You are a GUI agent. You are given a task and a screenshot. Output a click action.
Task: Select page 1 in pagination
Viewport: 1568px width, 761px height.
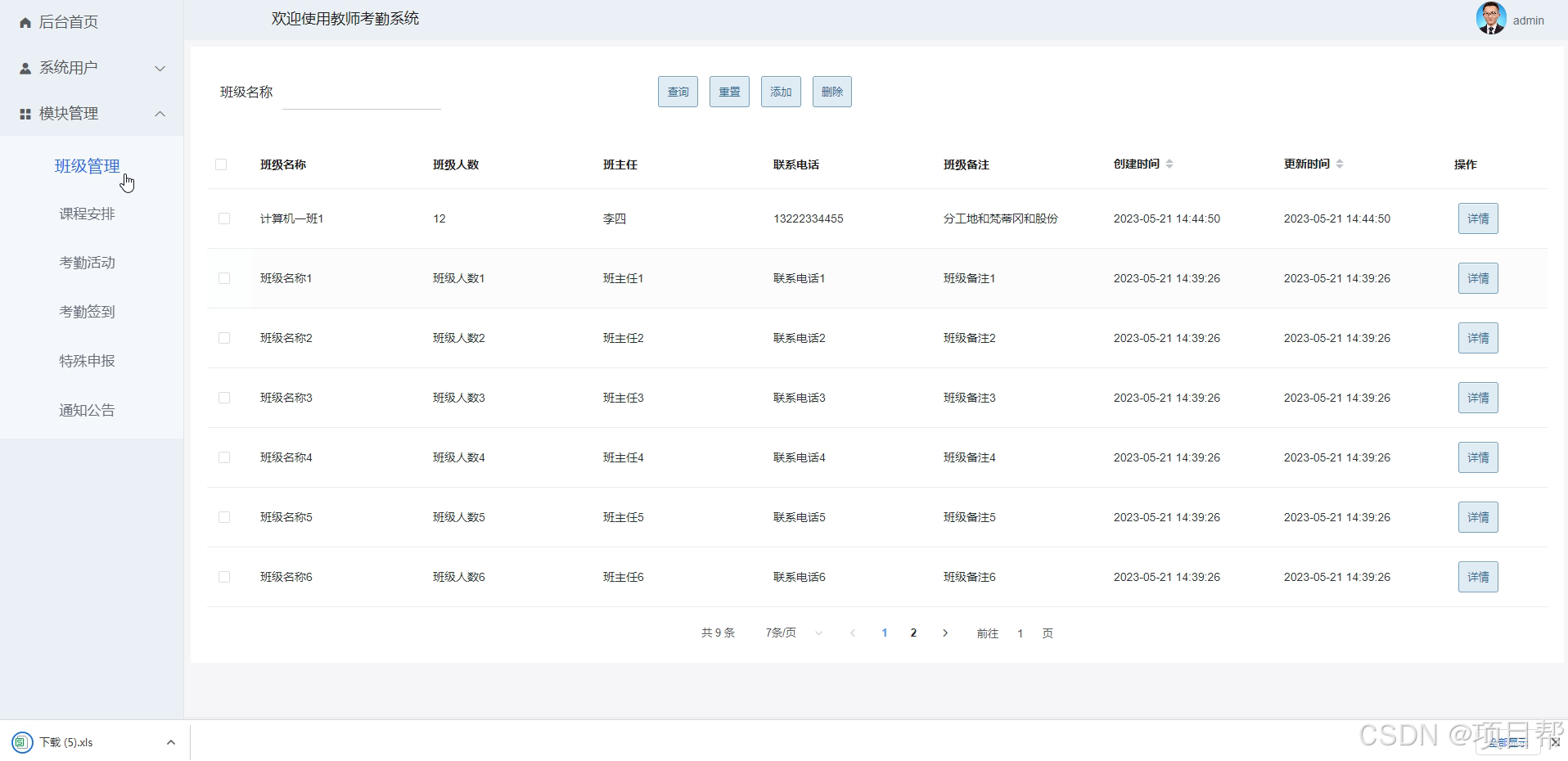885,633
